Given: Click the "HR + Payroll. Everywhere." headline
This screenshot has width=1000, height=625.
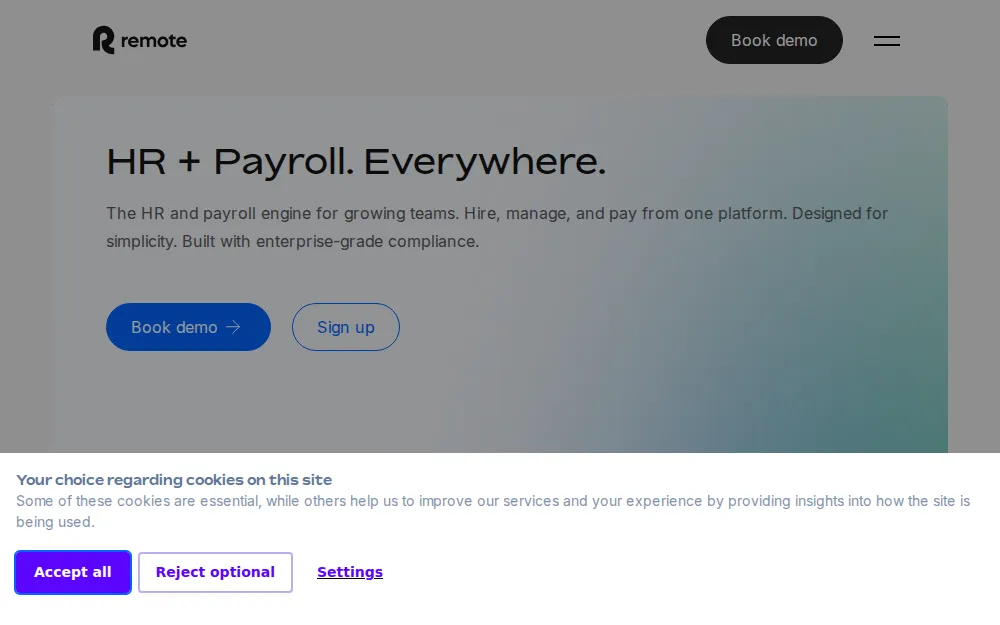Looking at the screenshot, I should [x=356, y=162].
